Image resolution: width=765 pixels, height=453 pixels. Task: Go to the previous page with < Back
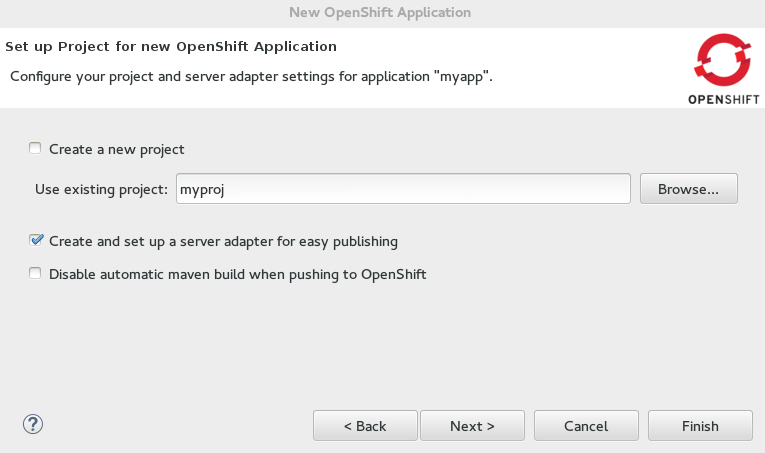click(365, 426)
